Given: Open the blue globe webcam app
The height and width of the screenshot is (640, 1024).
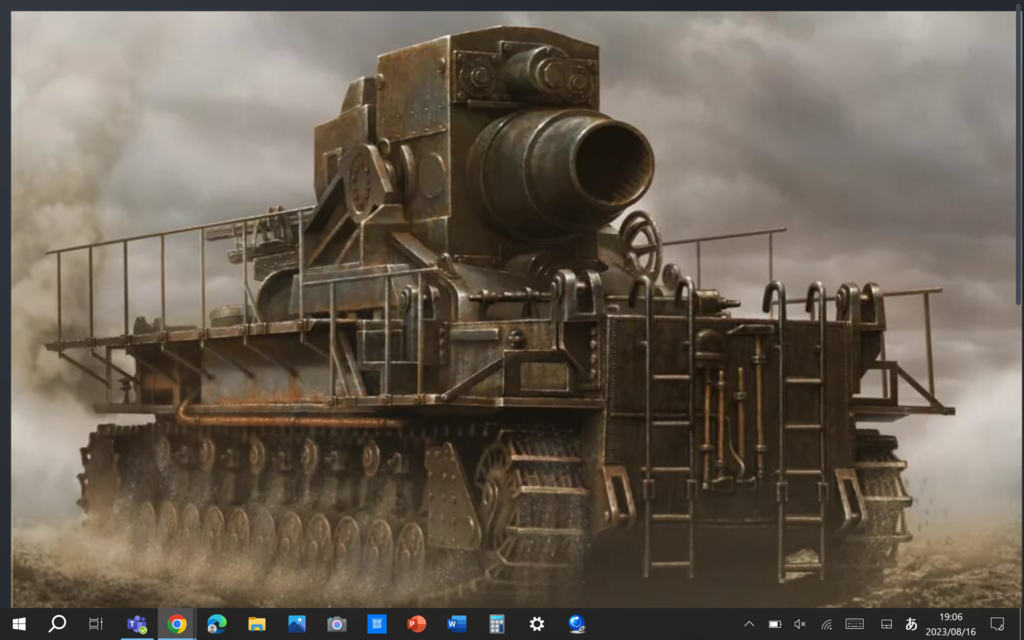Looking at the screenshot, I should (577, 624).
